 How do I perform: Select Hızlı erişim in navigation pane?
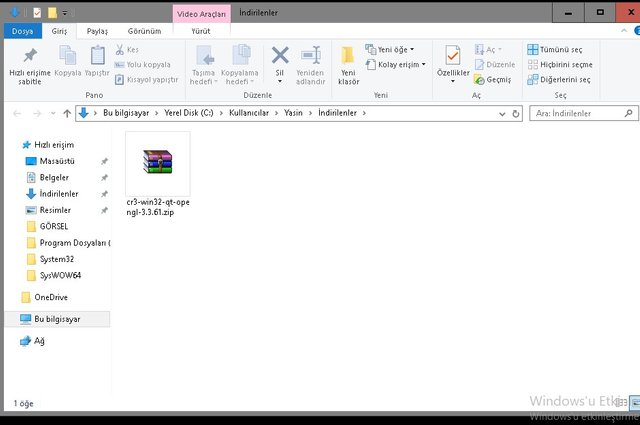click(x=49, y=145)
